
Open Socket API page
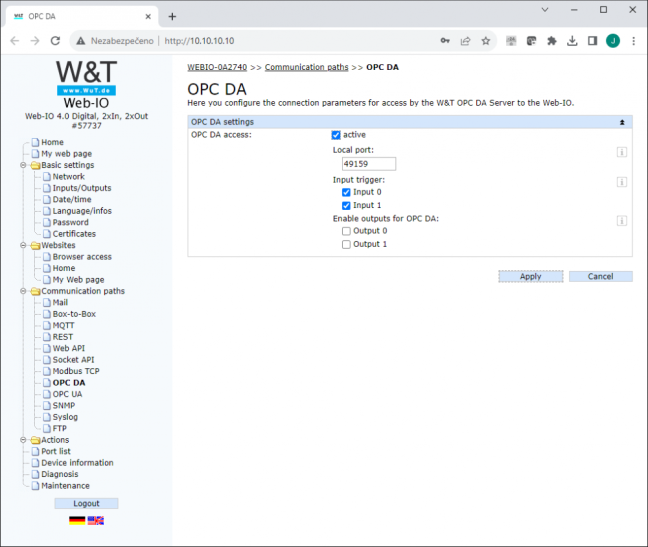(74, 360)
